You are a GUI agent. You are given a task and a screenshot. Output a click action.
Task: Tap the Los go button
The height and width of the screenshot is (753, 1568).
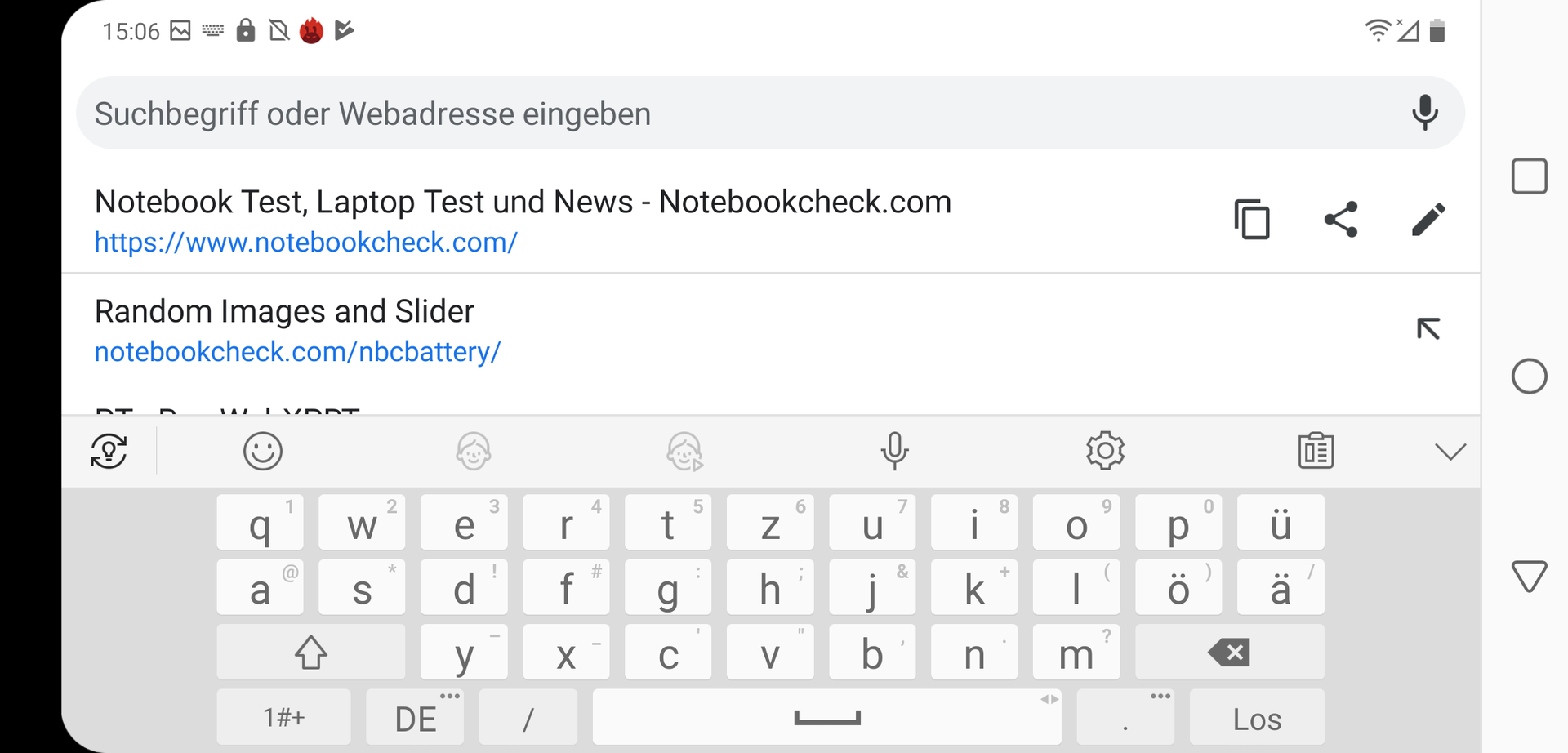coord(1257,717)
